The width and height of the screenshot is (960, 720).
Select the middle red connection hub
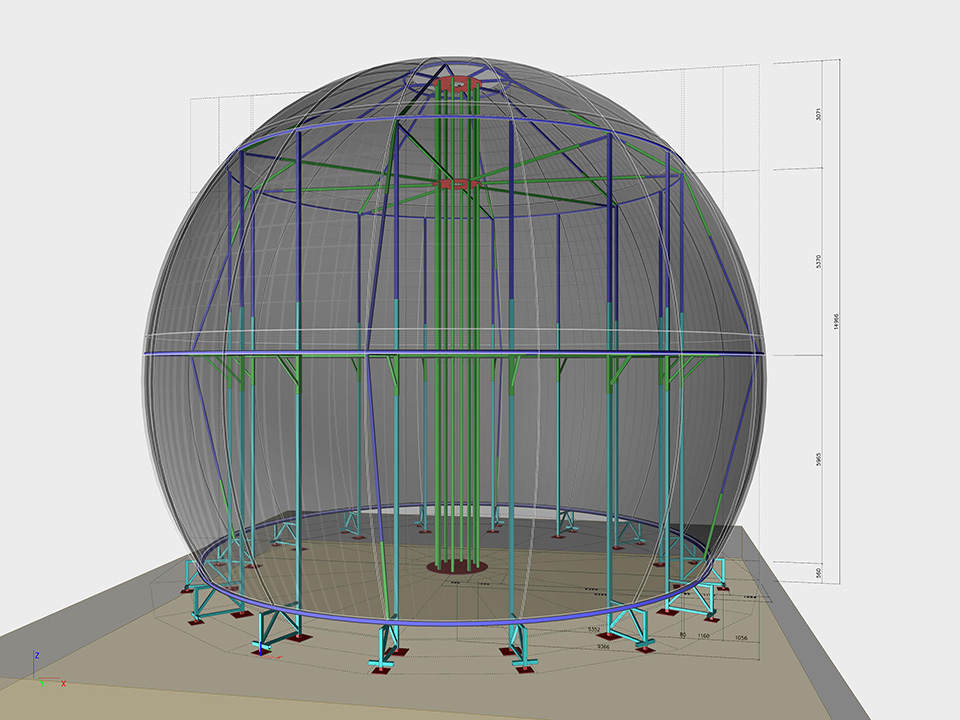(456, 184)
